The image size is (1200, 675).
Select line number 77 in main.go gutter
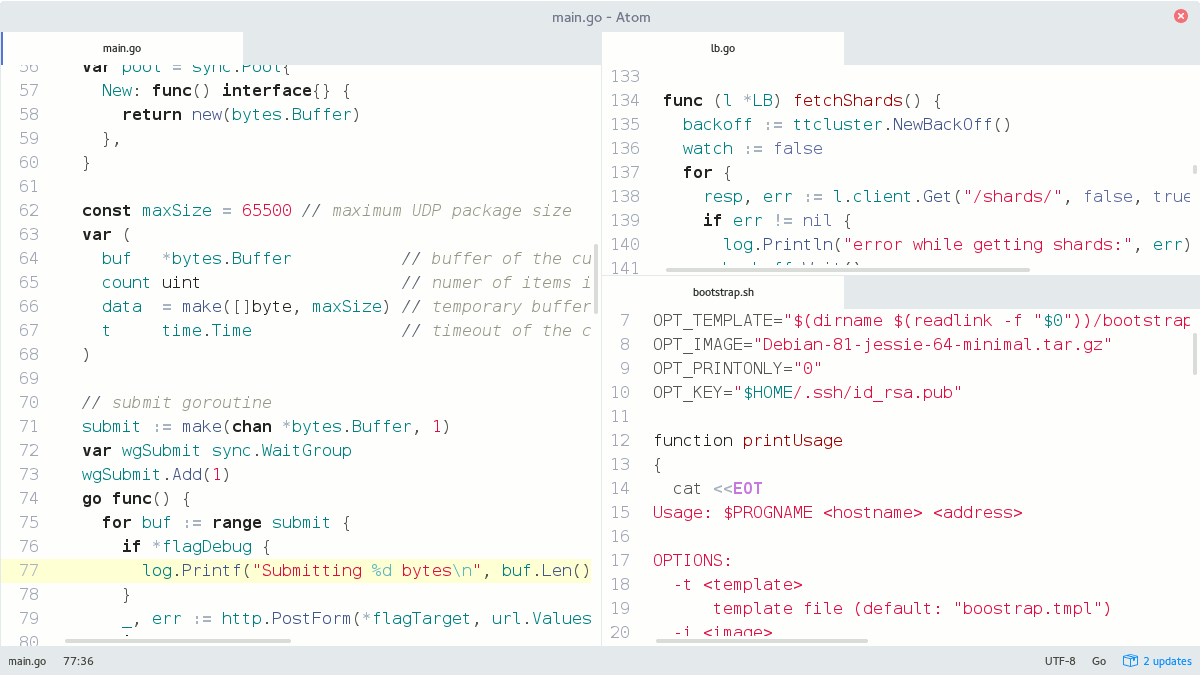(x=28, y=570)
